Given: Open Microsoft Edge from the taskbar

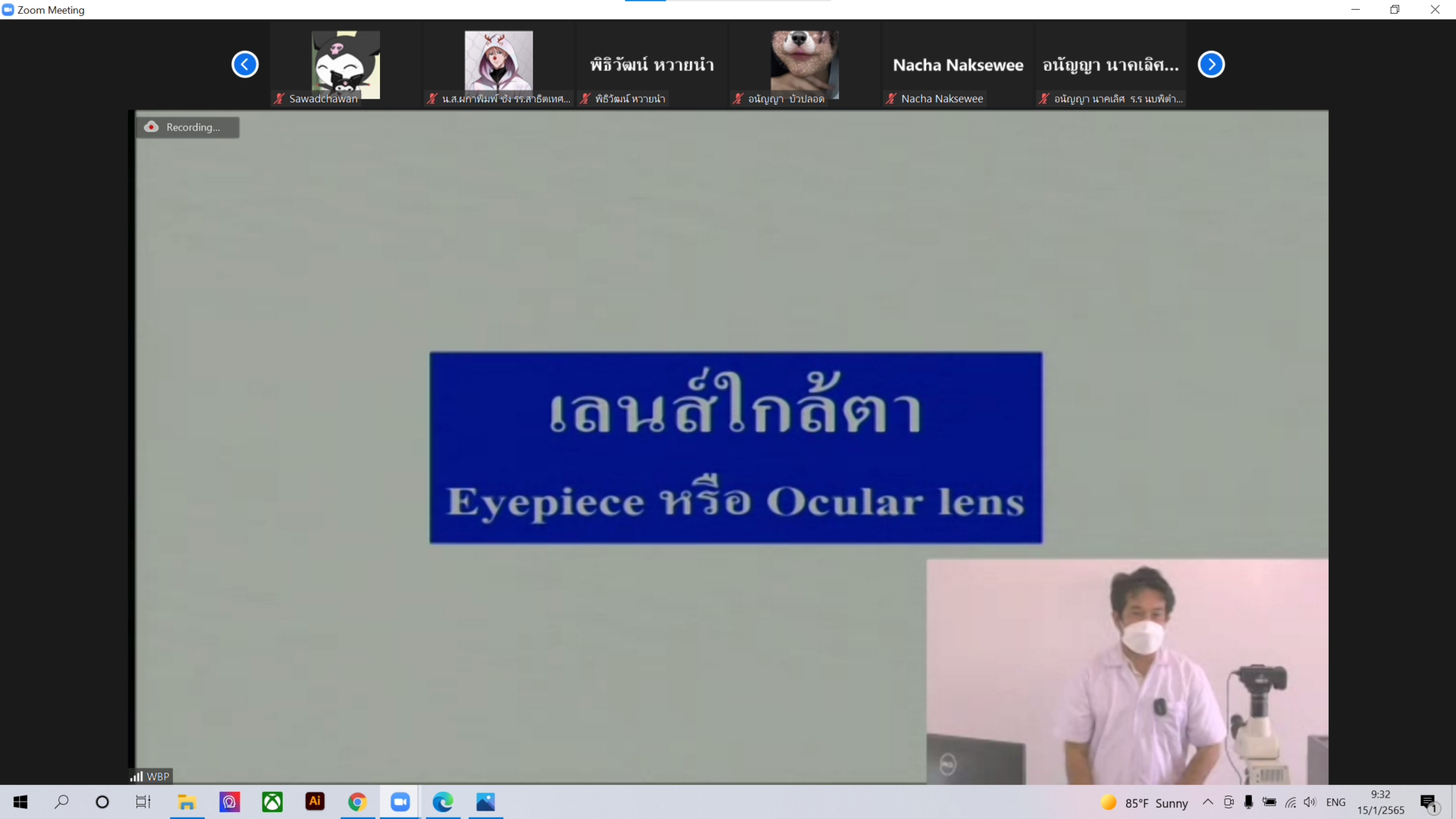Looking at the screenshot, I should point(443,802).
